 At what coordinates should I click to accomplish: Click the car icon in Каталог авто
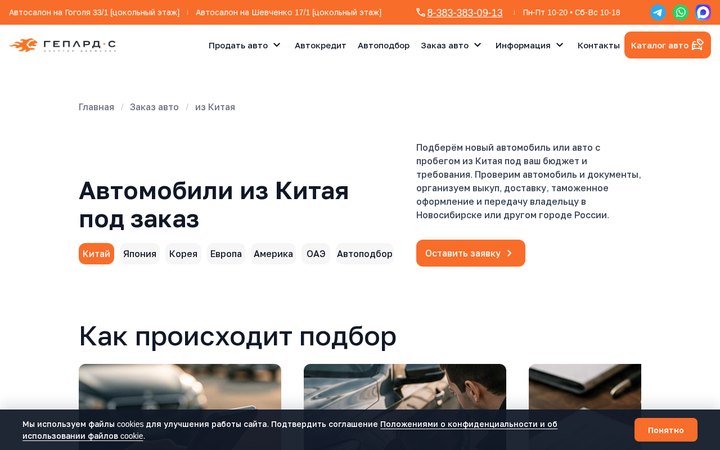pyautogui.click(x=698, y=45)
